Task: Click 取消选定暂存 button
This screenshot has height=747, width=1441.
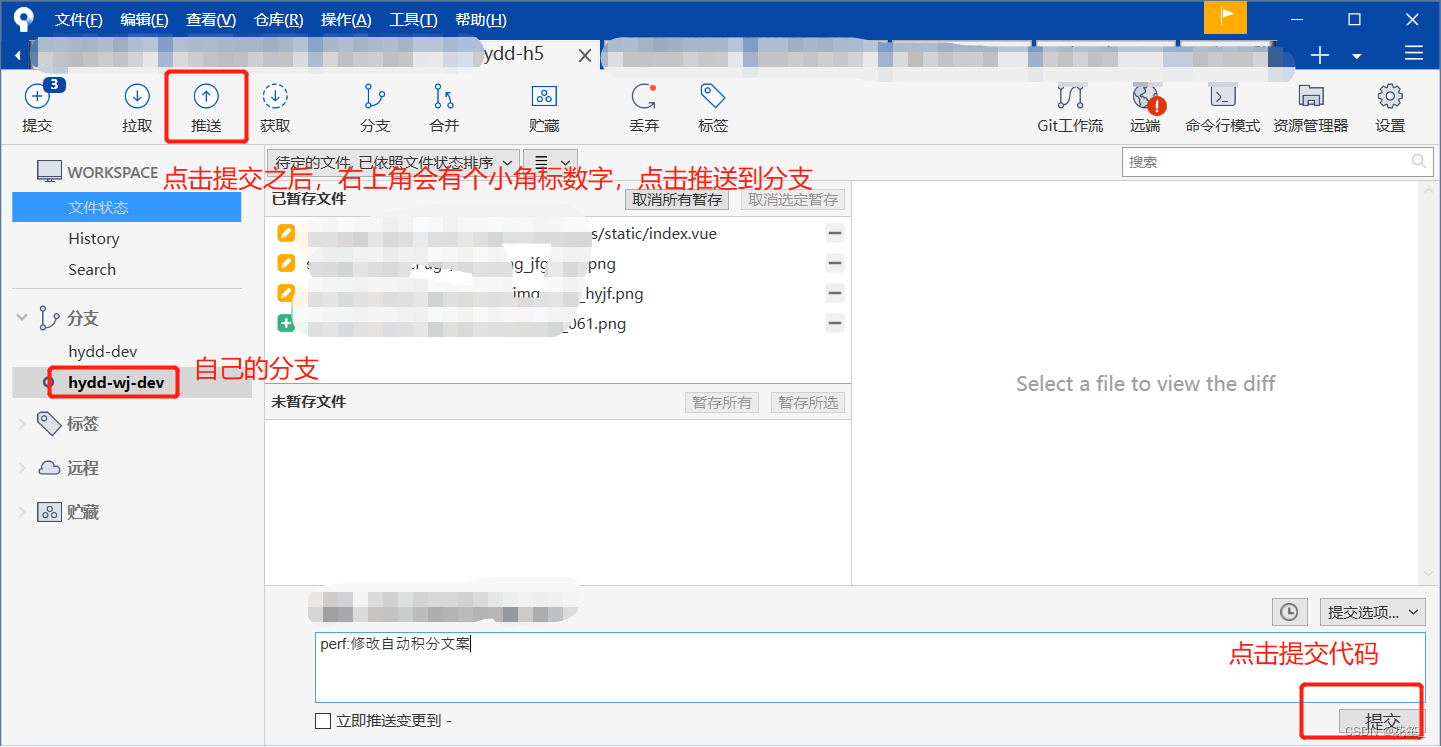Action: point(793,200)
